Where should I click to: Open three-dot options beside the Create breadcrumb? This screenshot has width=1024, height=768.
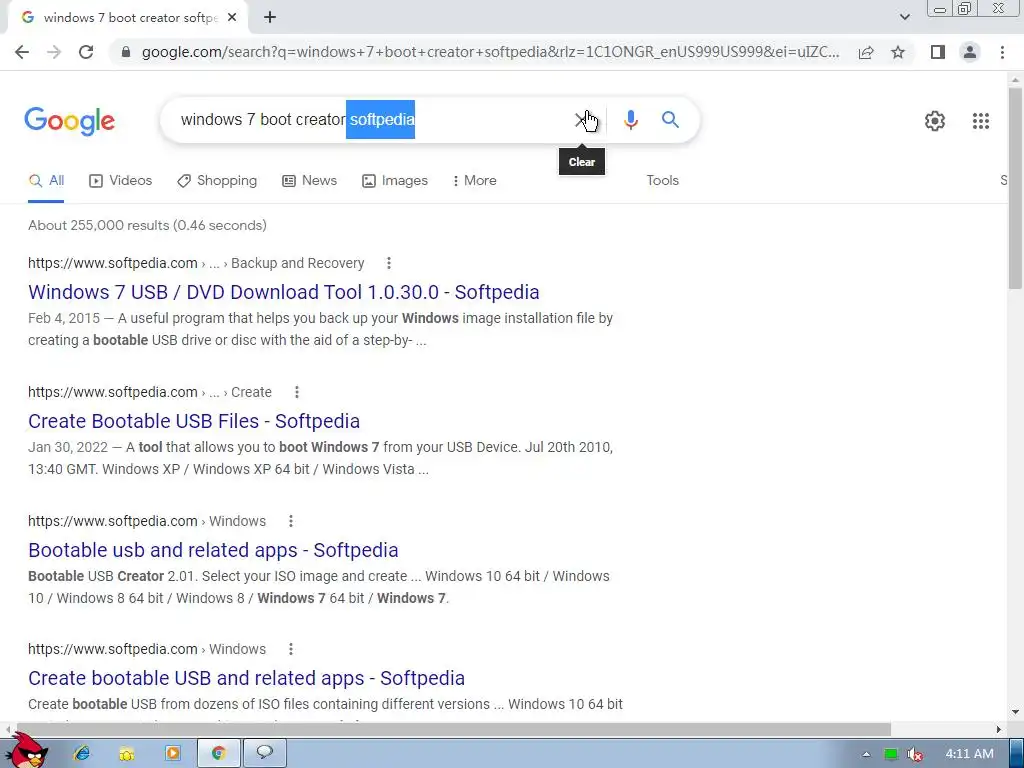tap(296, 392)
